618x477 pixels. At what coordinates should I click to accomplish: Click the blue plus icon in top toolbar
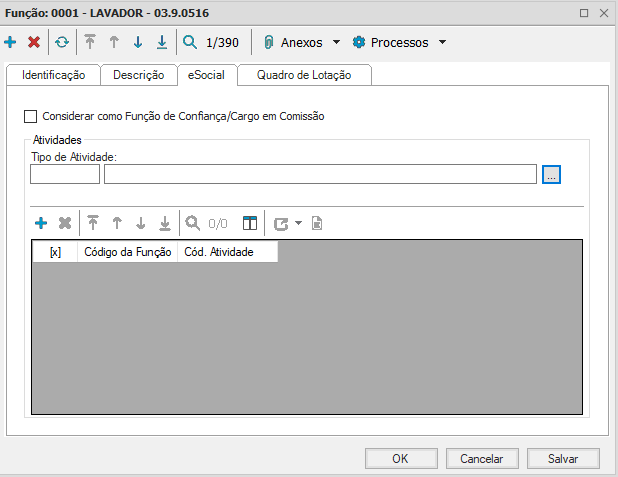11,43
